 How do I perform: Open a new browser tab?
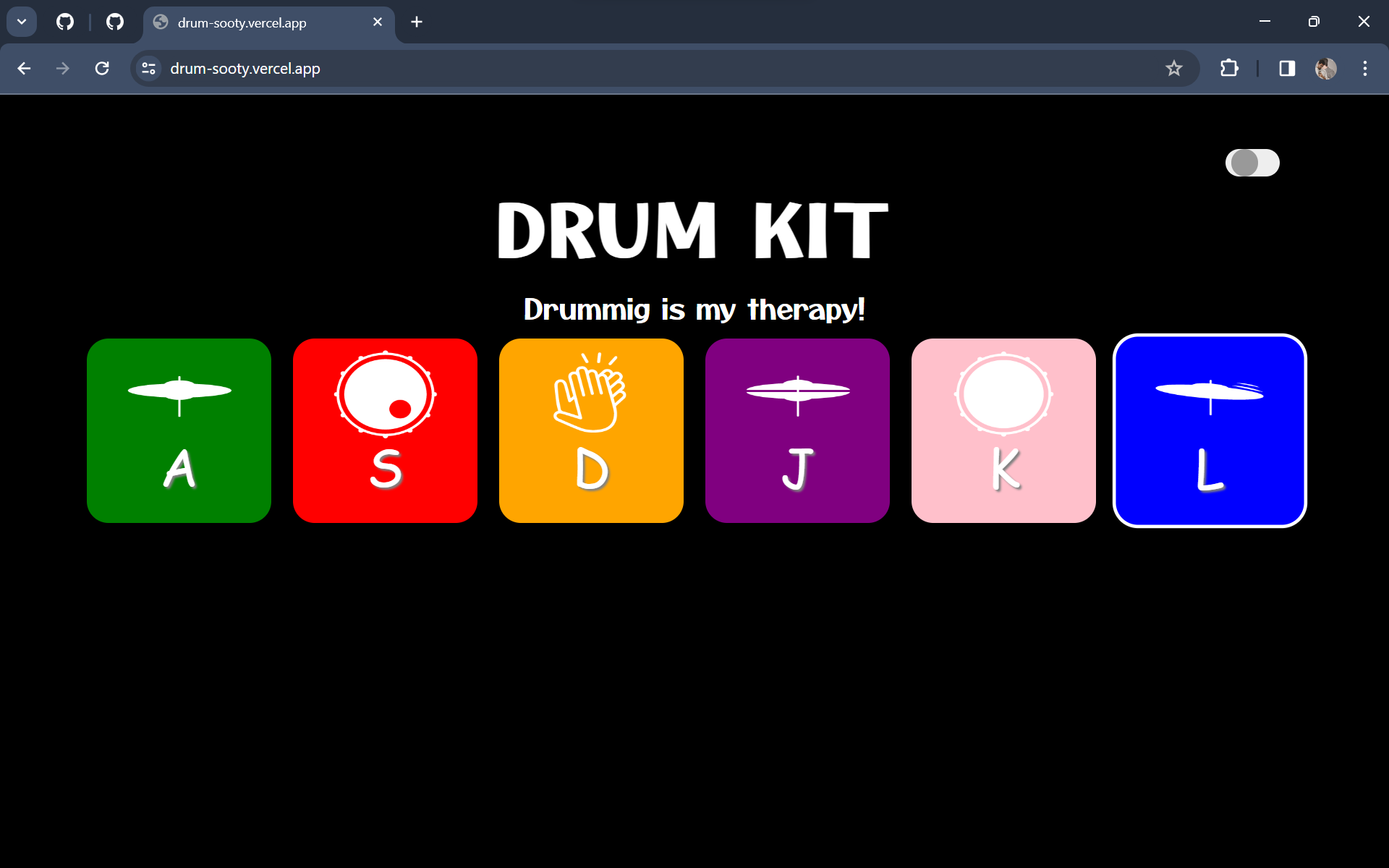[416, 22]
